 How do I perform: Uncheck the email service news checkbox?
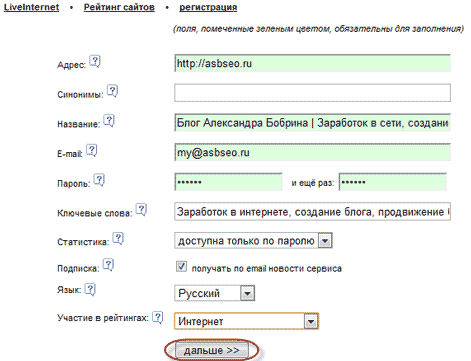181,267
